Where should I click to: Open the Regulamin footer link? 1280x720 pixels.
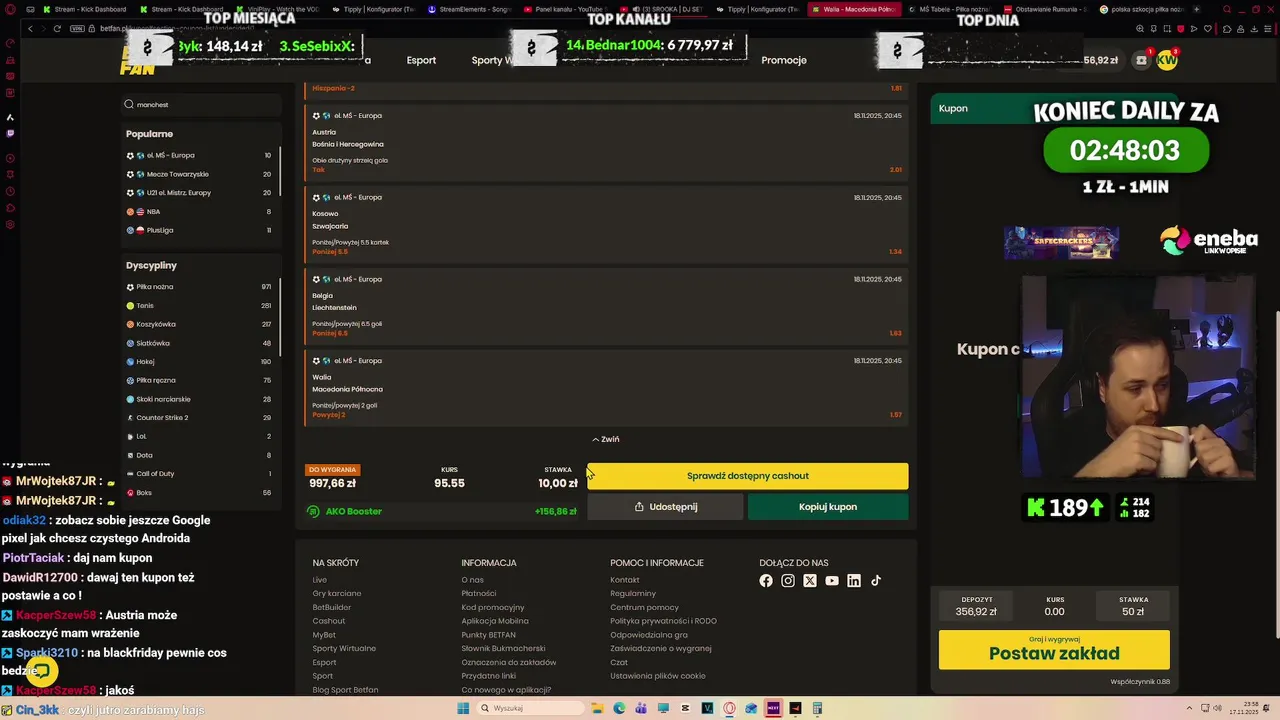pos(633,594)
